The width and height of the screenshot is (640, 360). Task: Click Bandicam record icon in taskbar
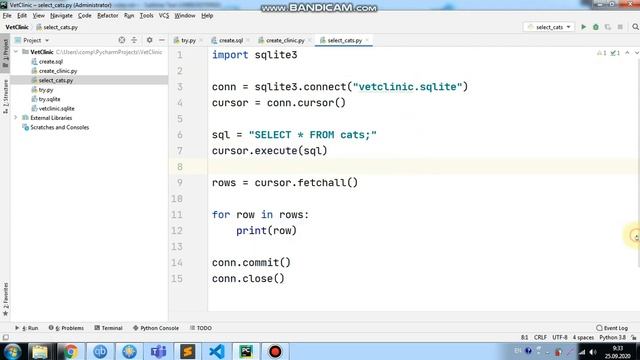[x=275, y=351]
